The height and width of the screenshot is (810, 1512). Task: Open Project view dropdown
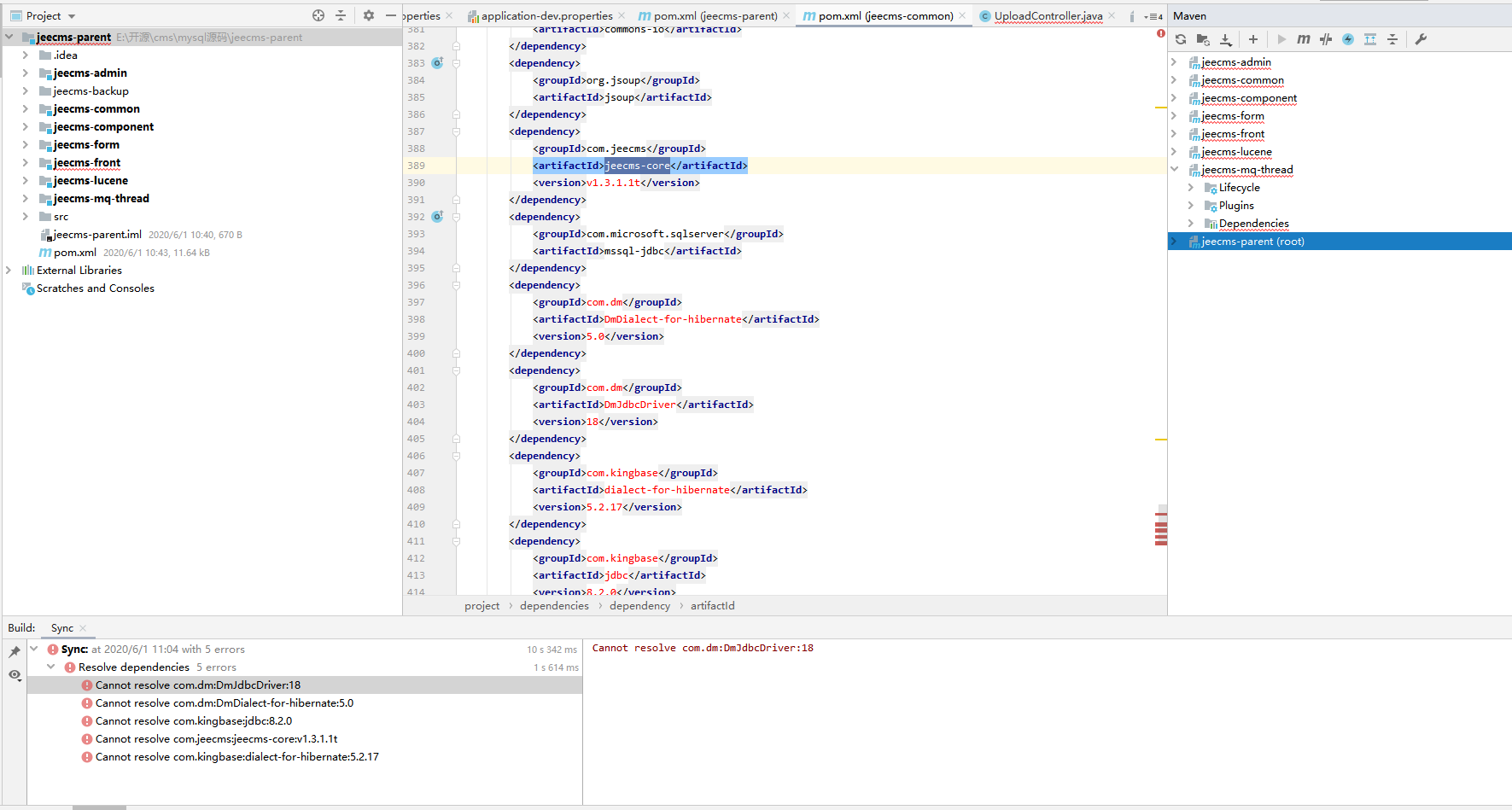tap(72, 16)
